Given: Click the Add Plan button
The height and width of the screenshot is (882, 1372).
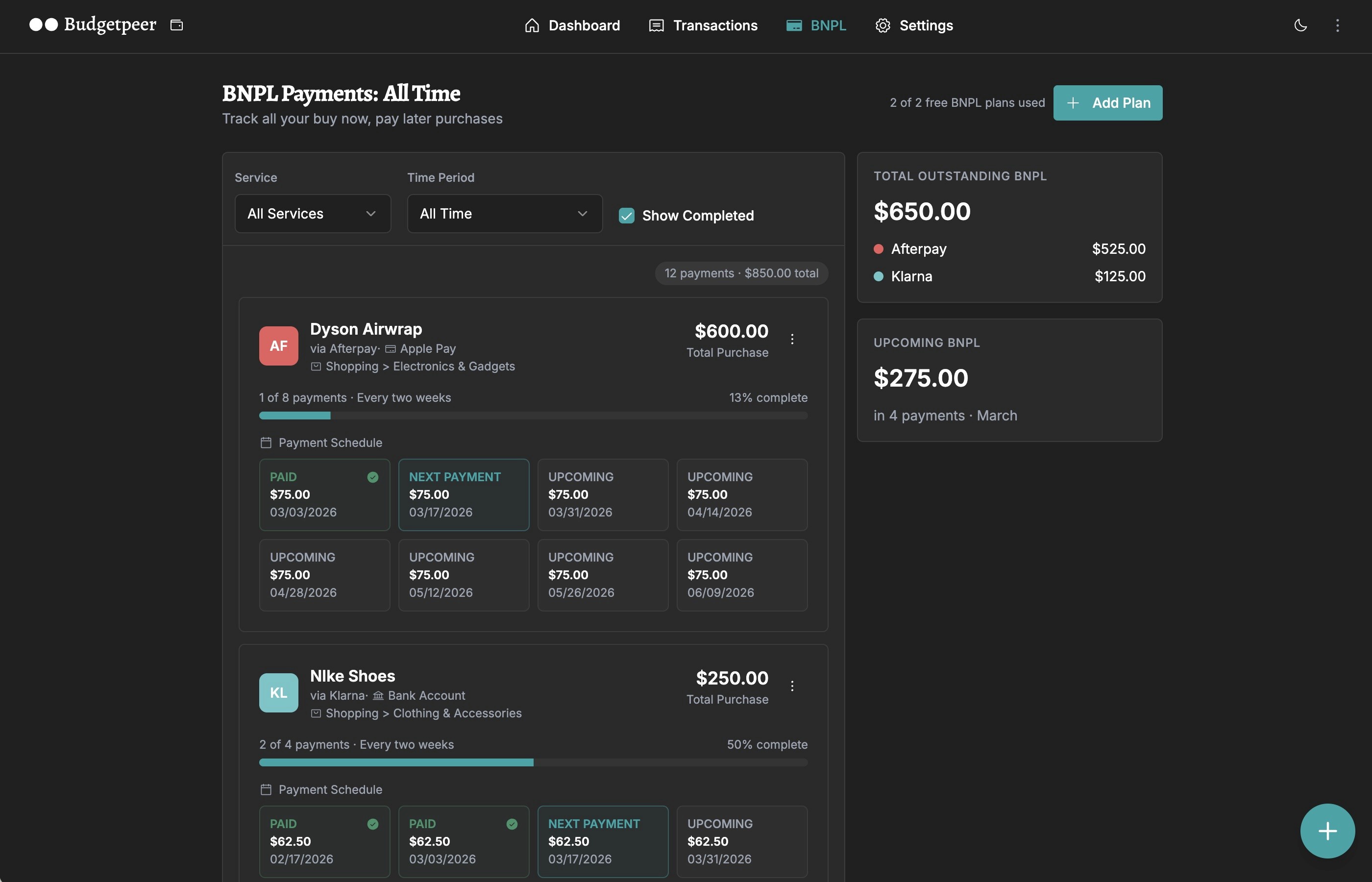Looking at the screenshot, I should pos(1107,103).
